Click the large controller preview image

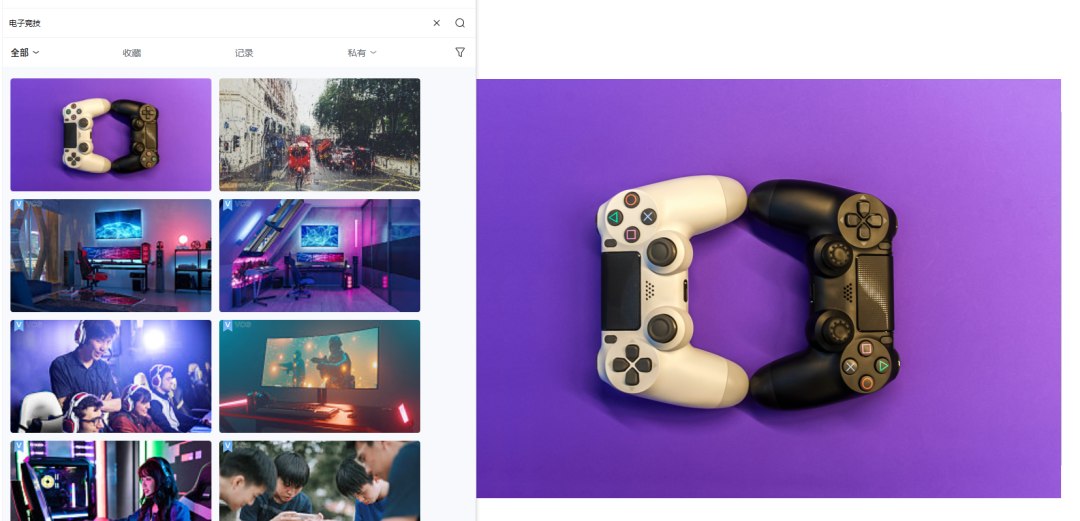(768, 288)
